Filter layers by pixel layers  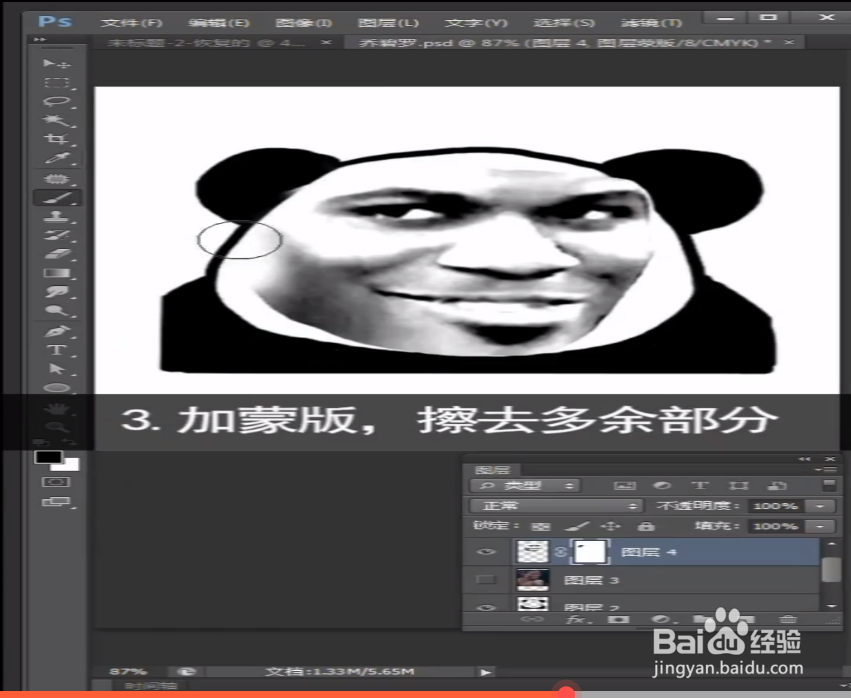tap(624, 485)
